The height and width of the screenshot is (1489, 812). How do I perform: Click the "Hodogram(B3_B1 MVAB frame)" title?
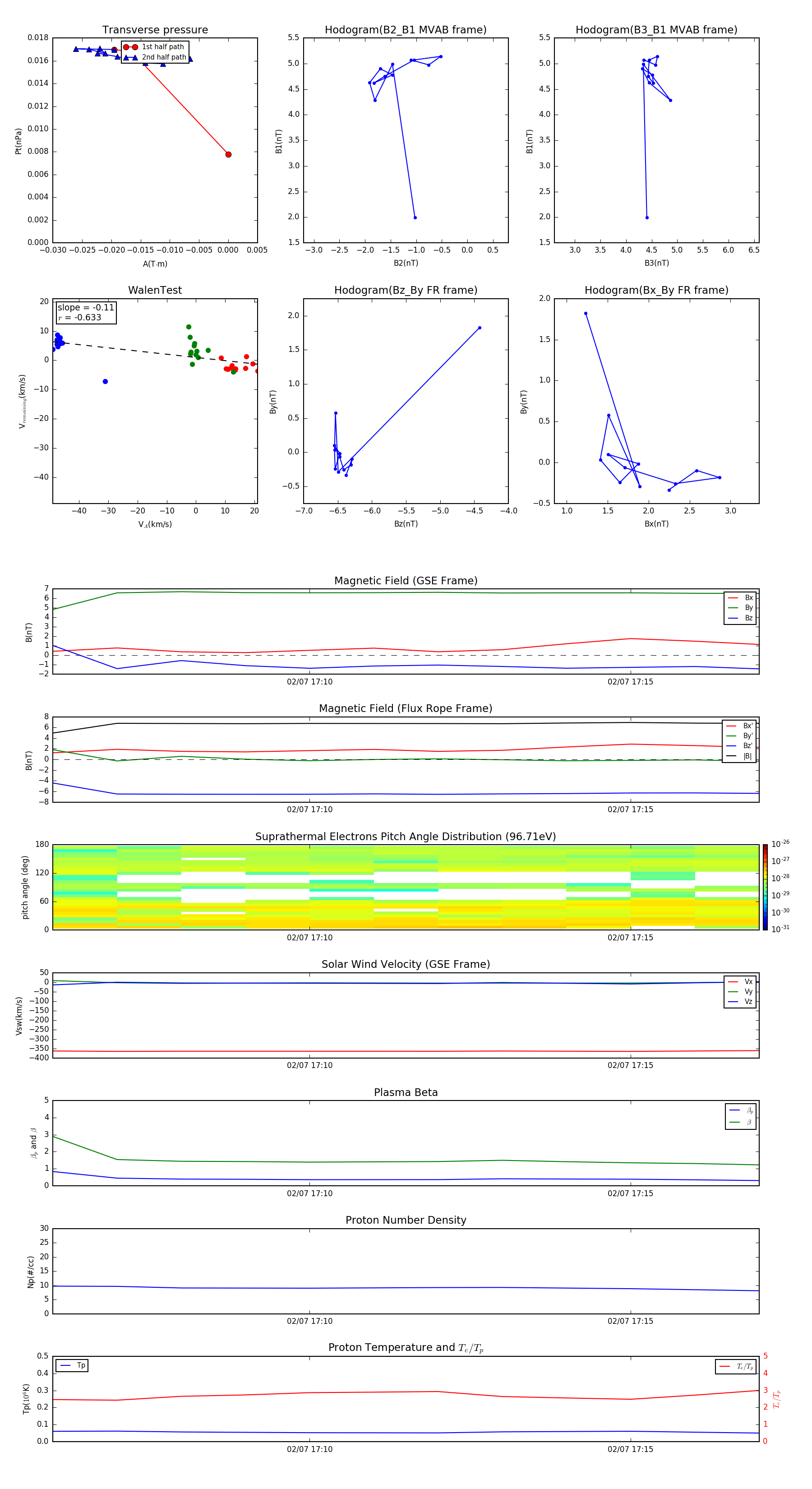click(656, 30)
